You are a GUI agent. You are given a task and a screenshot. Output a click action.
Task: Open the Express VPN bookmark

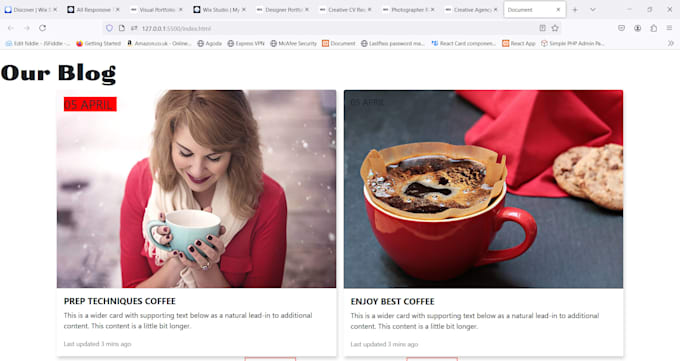(246, 43)
